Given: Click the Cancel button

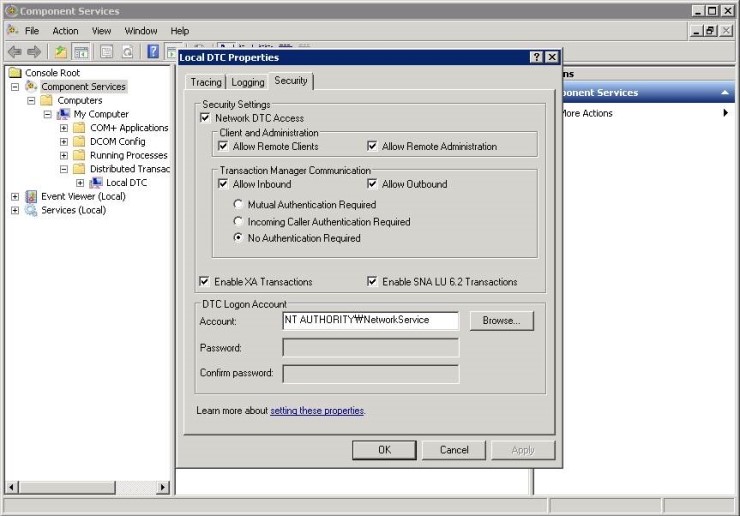Looking at the screenshot, I should tap(454, 450).
